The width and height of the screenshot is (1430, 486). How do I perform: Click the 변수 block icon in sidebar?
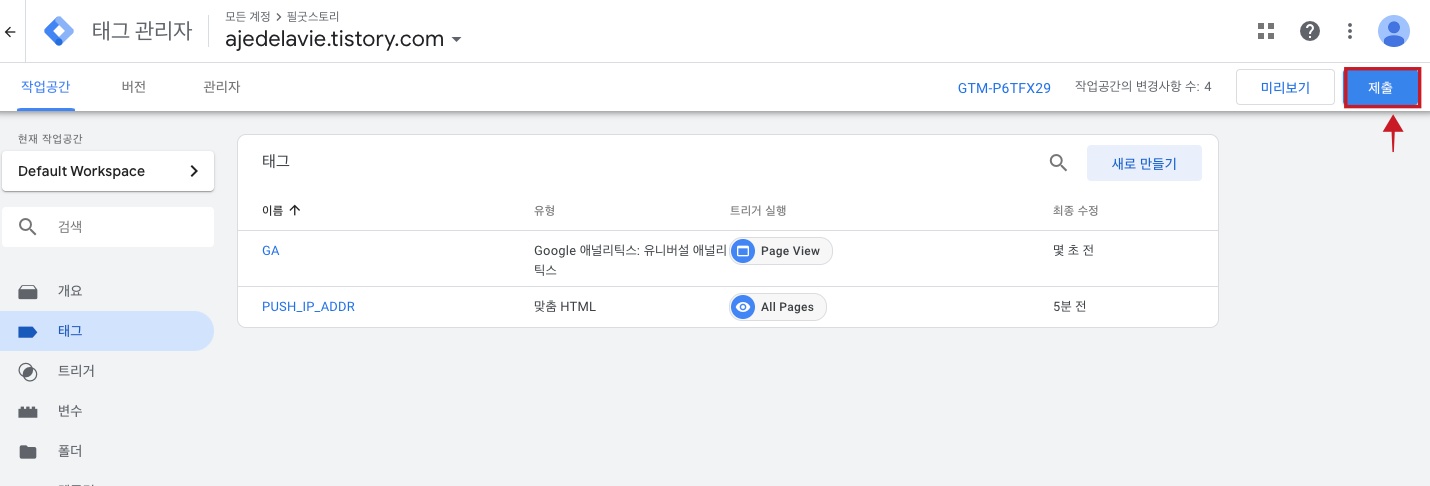point(28,411)
